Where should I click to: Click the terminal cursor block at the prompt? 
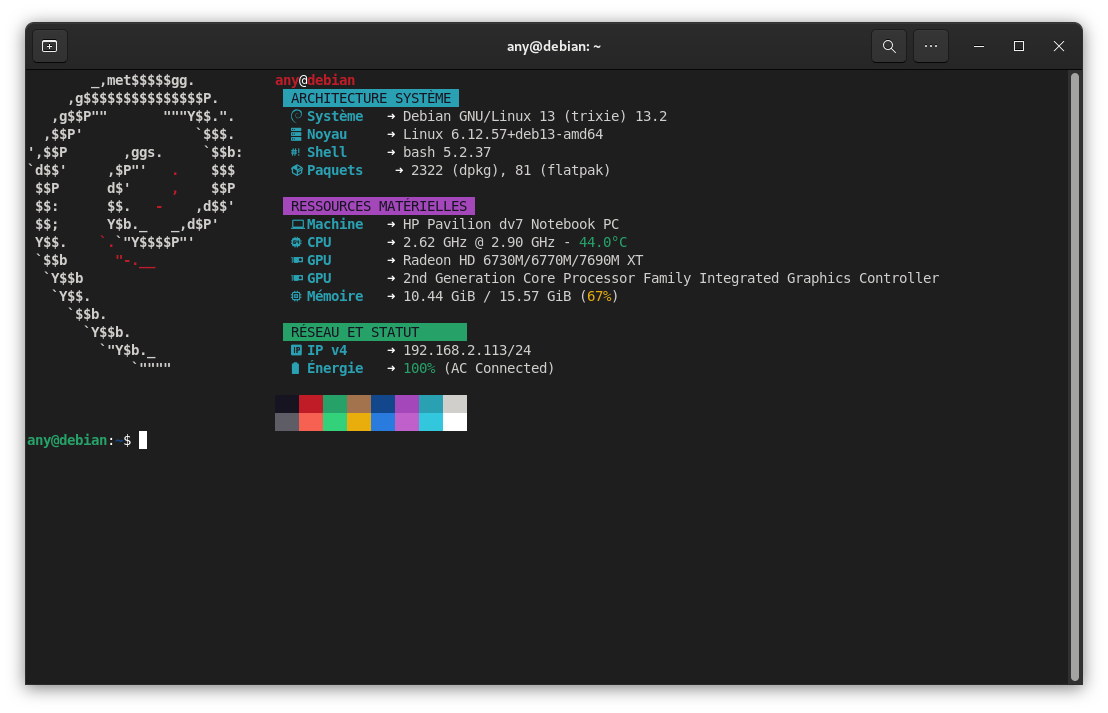click(x=143, y=440)
